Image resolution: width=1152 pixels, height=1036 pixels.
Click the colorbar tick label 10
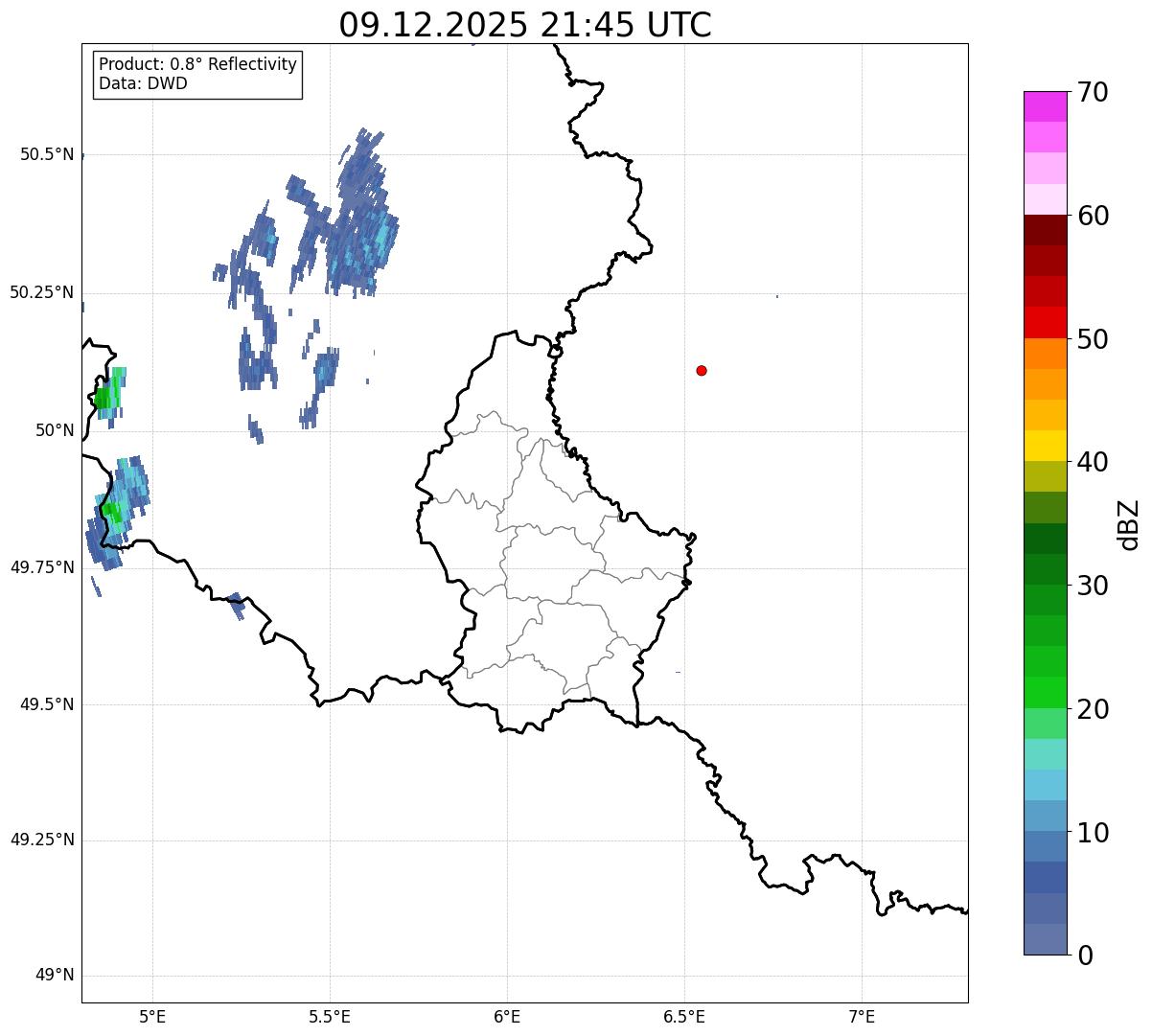(1092, 834)
